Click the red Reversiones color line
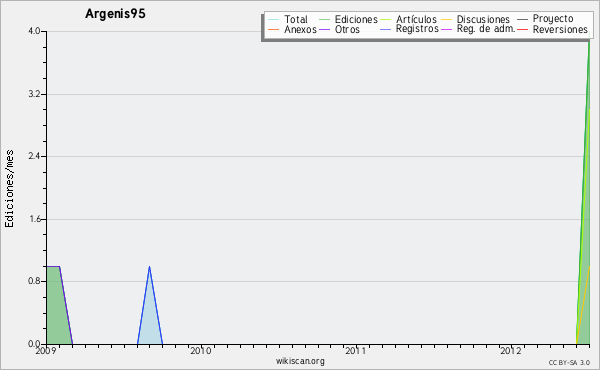Screen dimensions: 600x370 coord(522,29)
